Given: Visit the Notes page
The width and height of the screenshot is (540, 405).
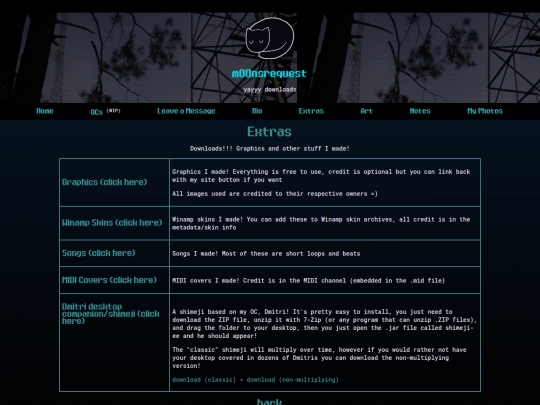Looking at the screenshot, I should click(420, 111).
